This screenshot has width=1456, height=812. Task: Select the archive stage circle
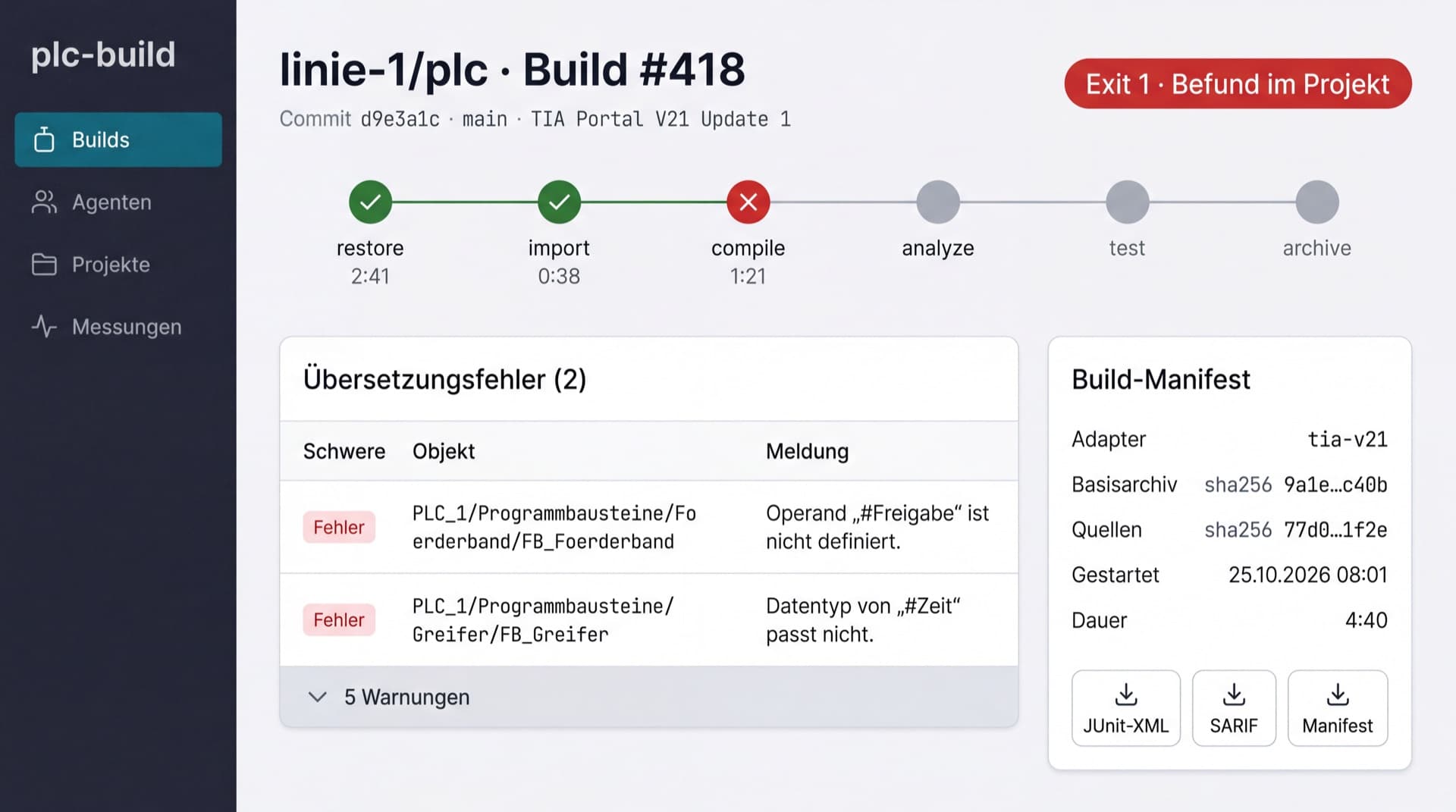tap(1317, 202)
